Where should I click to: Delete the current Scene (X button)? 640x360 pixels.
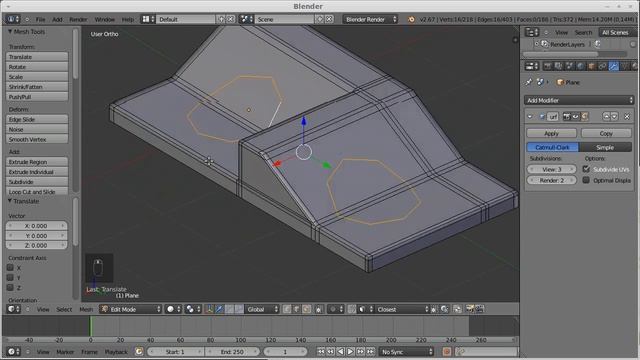329,19
